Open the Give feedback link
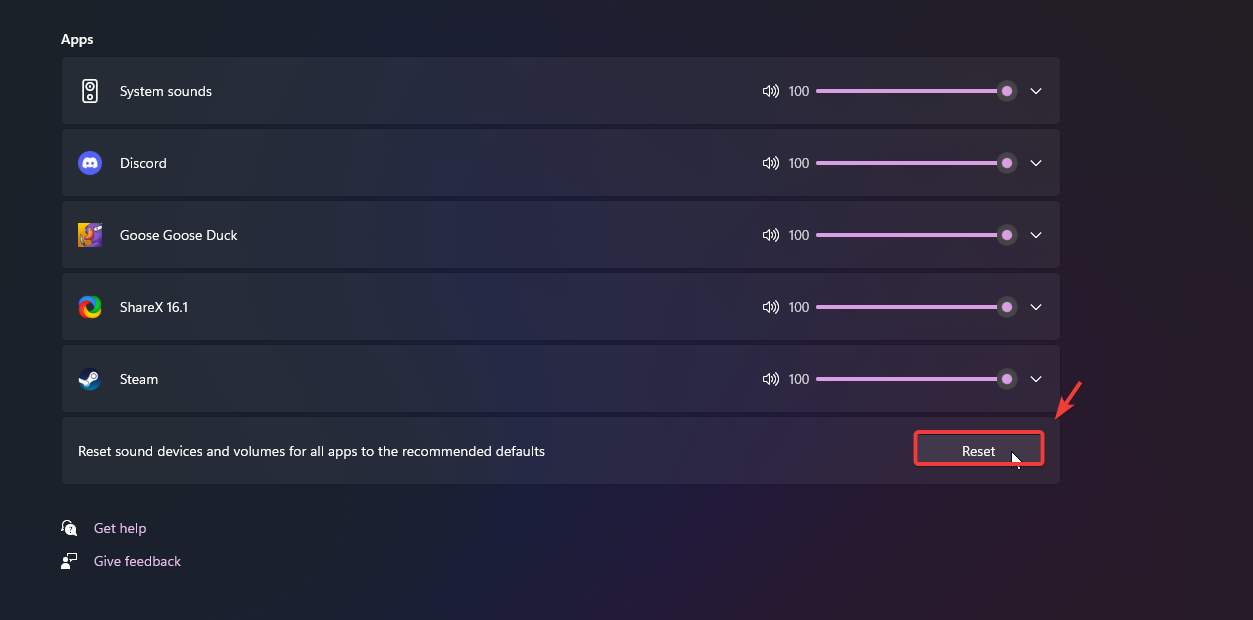 [x=137, y=561]
